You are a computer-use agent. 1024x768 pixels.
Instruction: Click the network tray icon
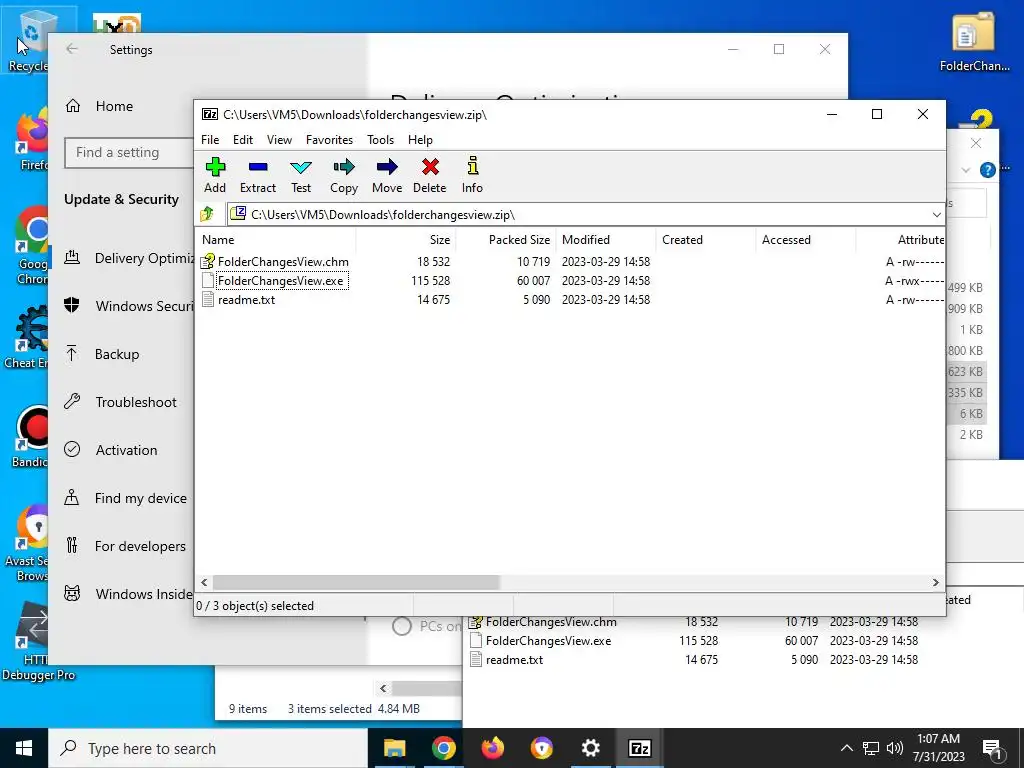click(x=871, y=748)
